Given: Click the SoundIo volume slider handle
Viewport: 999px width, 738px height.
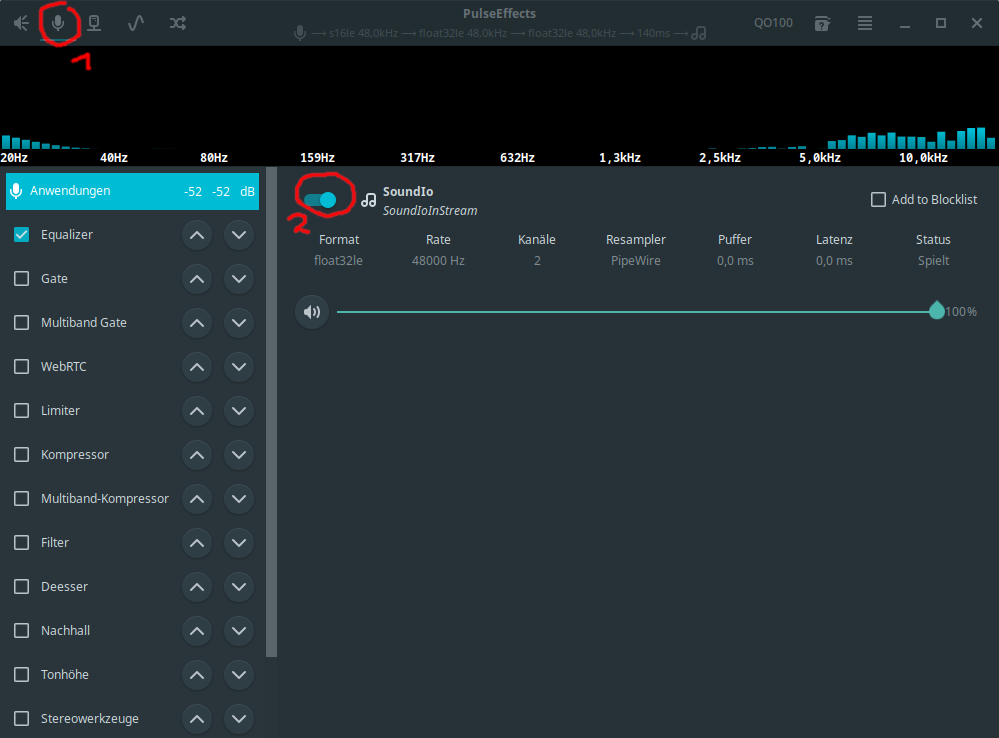Looking at the screenshot, I should pos(936,311).
